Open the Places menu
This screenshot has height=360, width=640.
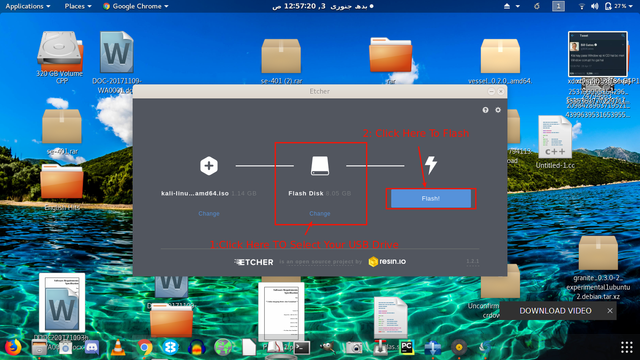pos(78,6)
